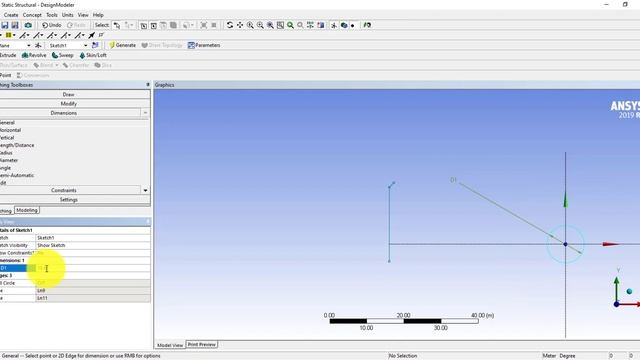The width and height of the screenshot is (640, 360).
Task: Click the New Sketch icon
Action: click(x=95, y=45)
